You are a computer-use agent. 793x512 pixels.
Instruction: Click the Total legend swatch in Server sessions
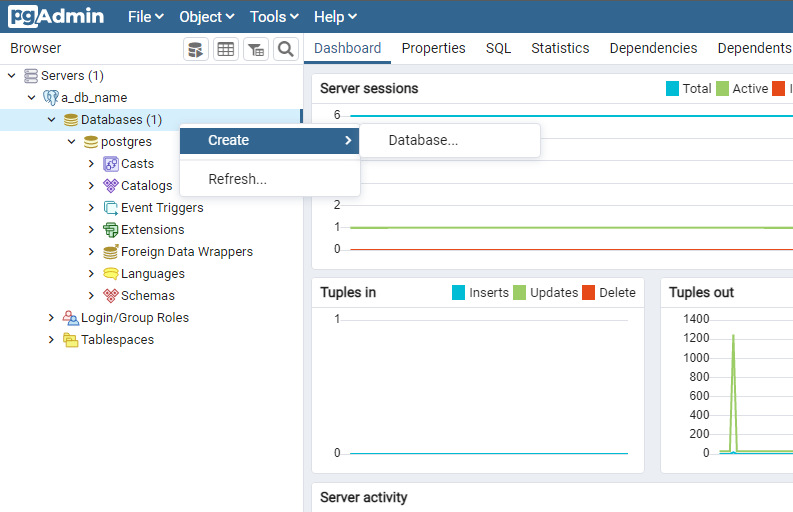tap(672, 89)
